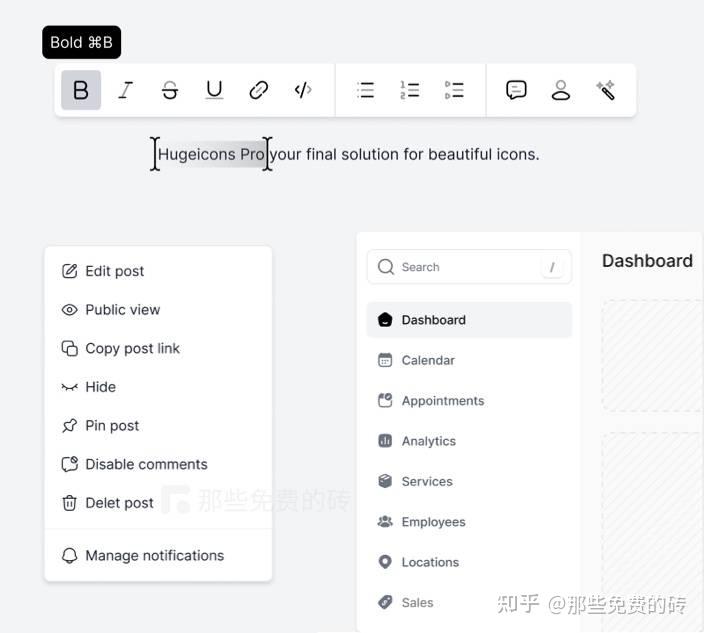Viewport: 704px width, 633px height.
Task: Click the magnifier icon in Search box
Action: 386,267
